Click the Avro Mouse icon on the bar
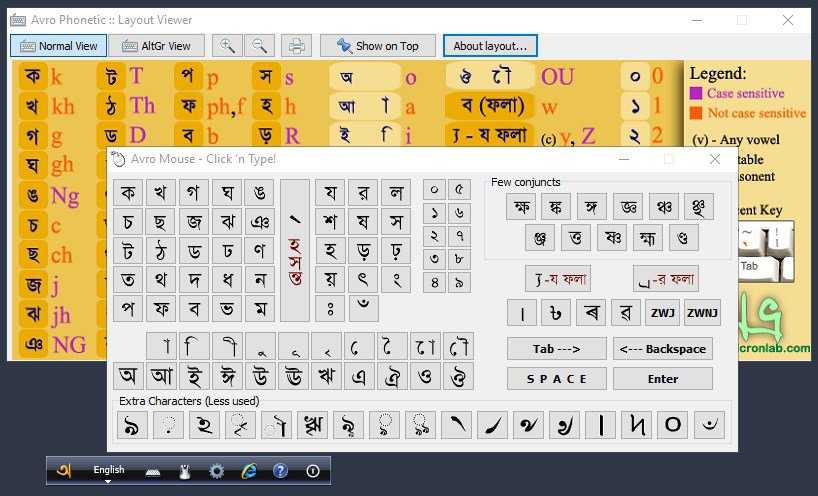This screenshot has height=496, width=818. click(185, 470)
